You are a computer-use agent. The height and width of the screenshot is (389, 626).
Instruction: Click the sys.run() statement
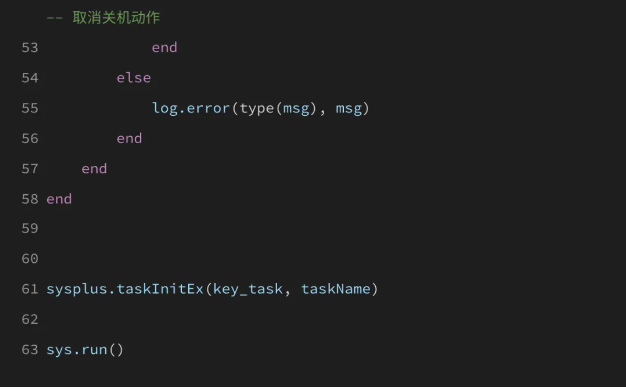85,350
